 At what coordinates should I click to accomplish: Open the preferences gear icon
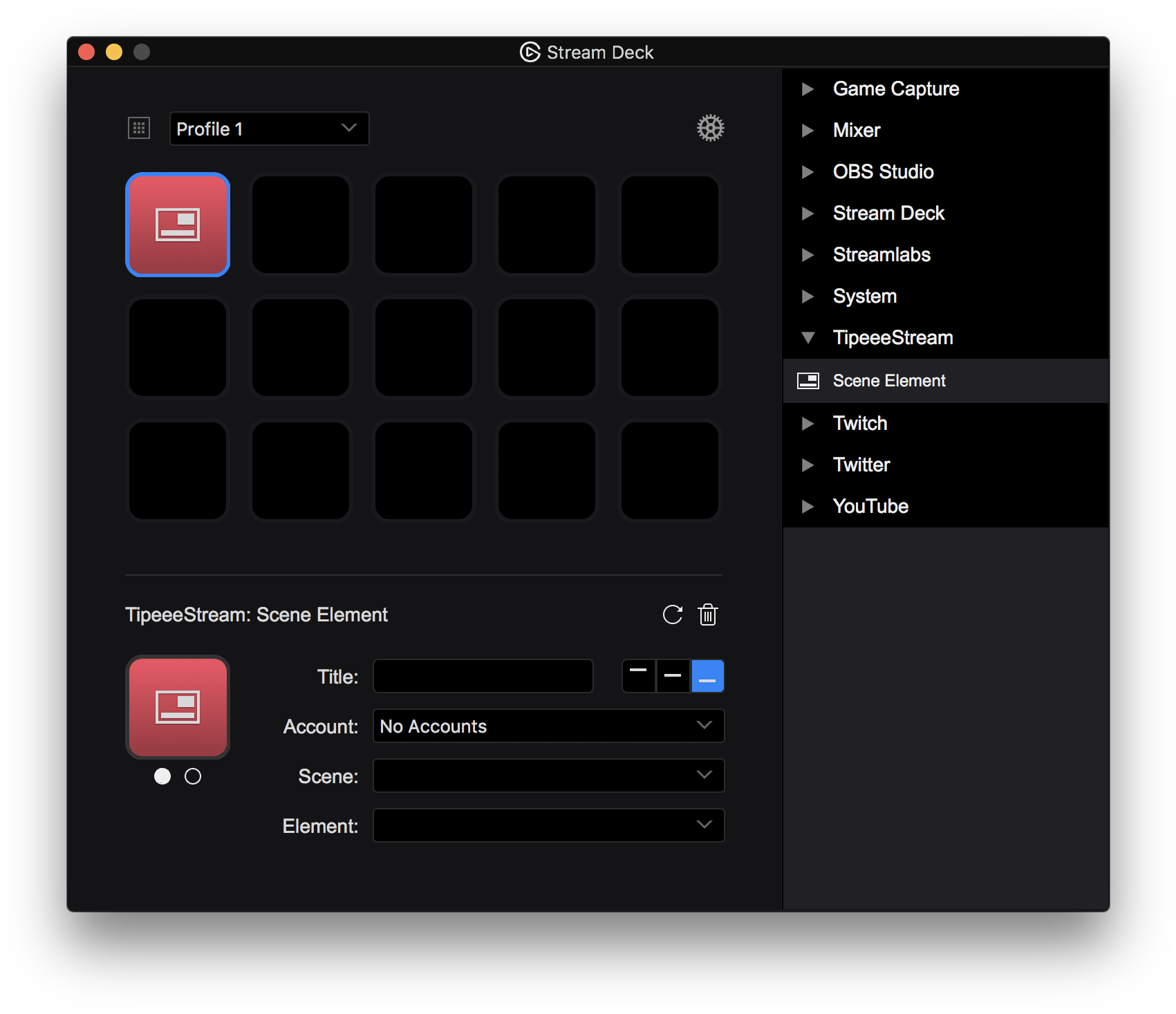tap(710, 129)
